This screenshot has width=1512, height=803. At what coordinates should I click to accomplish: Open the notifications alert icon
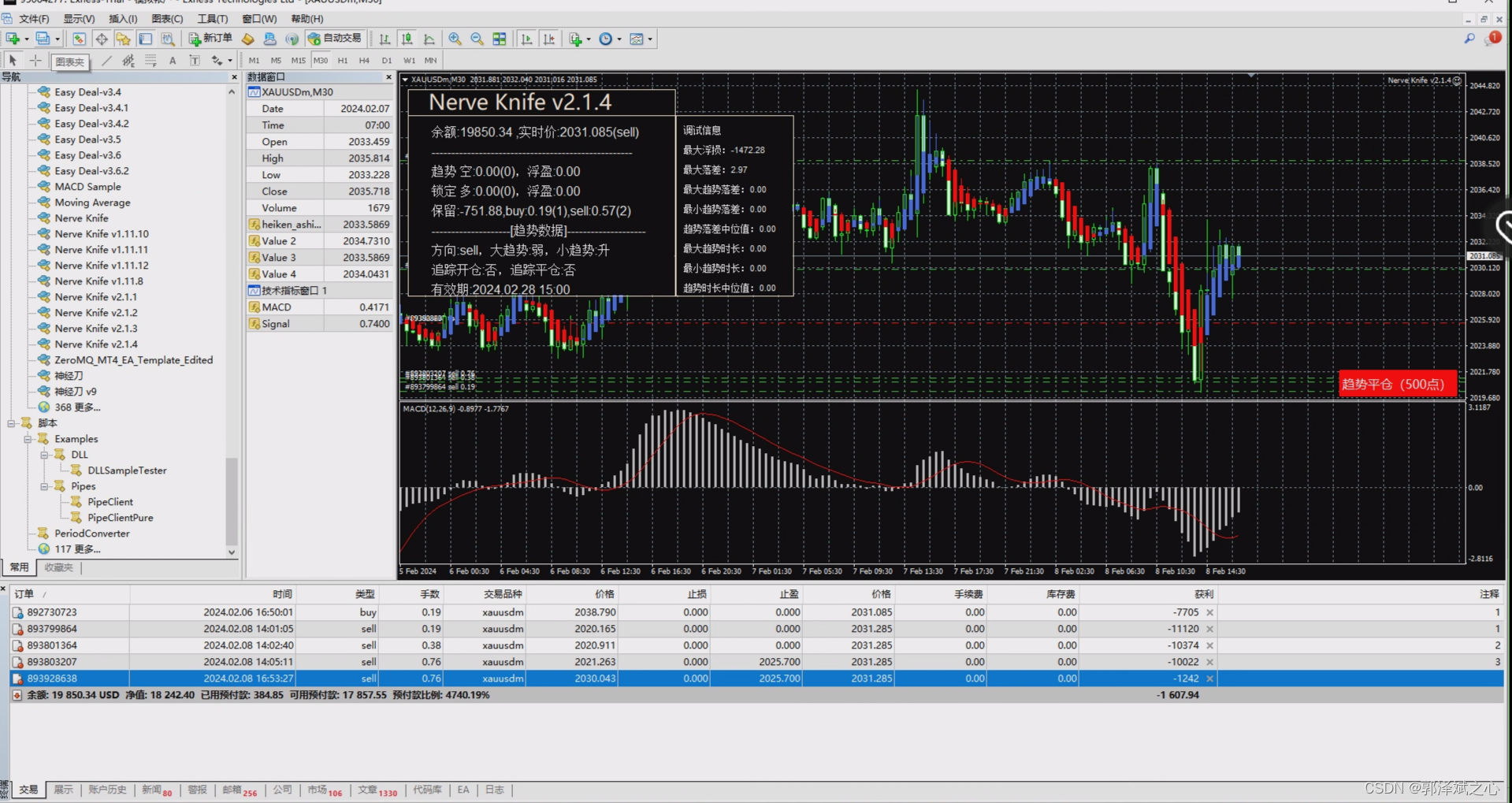[x=1493, y=38]
